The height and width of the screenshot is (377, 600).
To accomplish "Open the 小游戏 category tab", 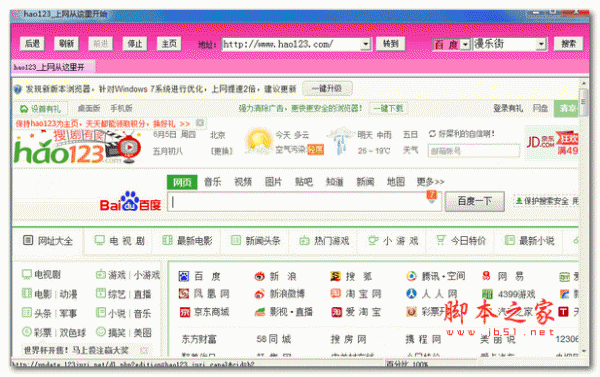I will pyautogui.click(x=393, y=241).
